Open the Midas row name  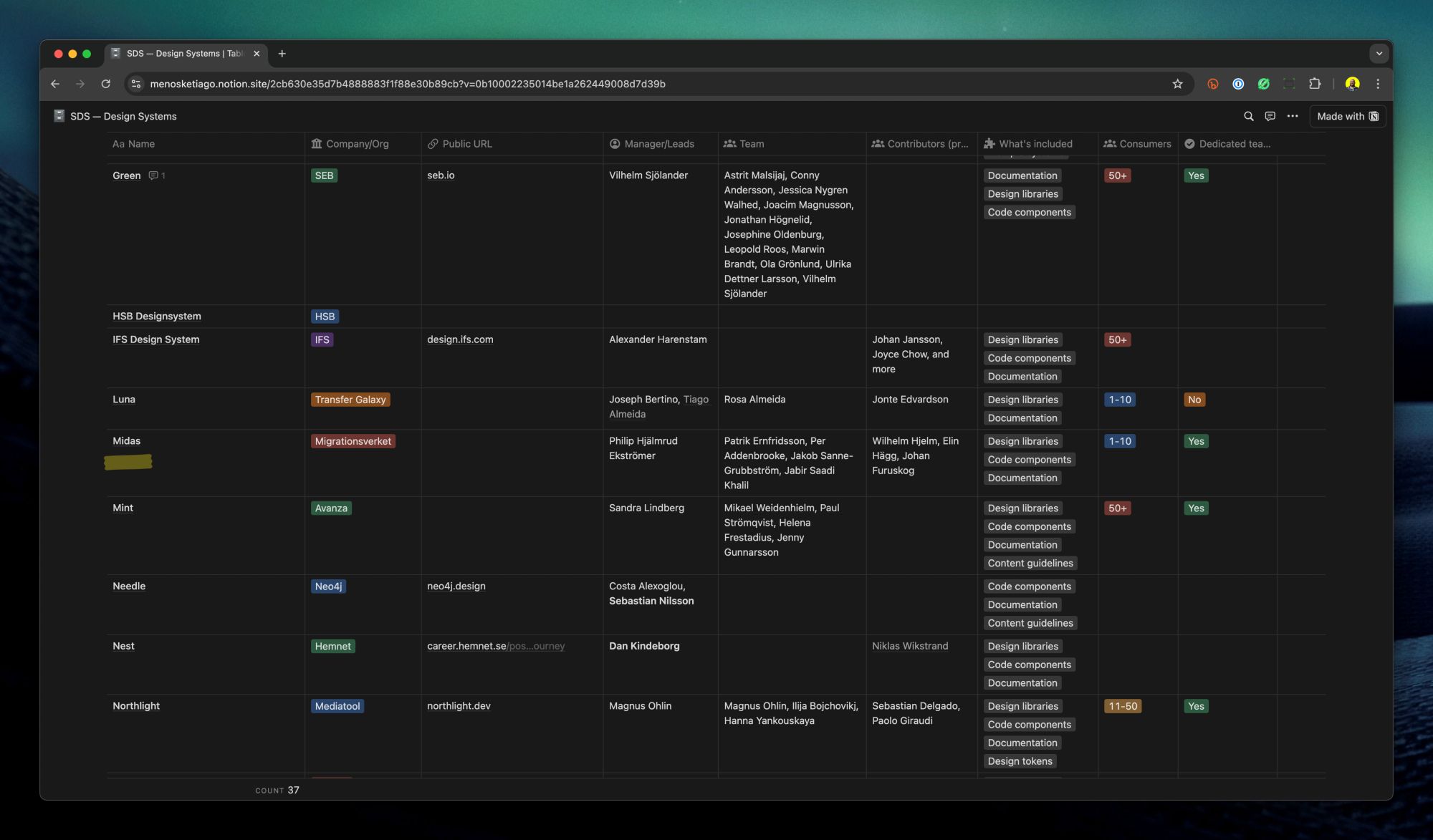[126, 441]
